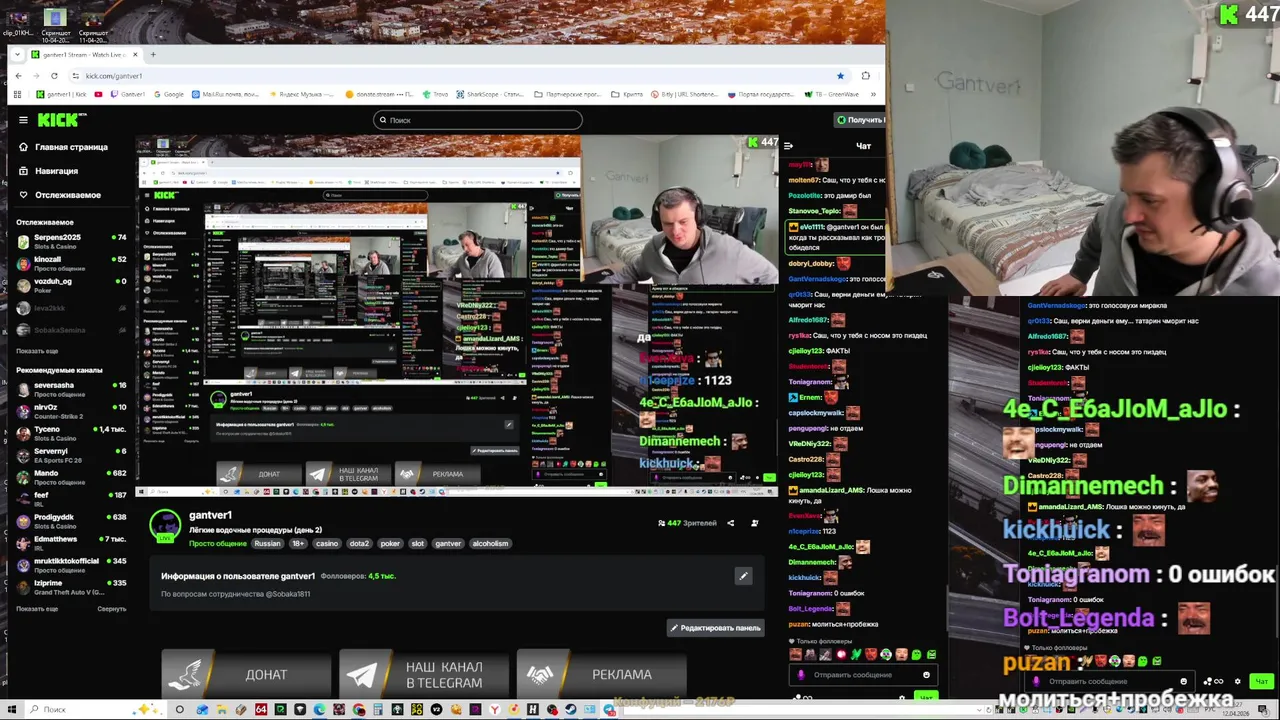Viewport: 1280px width, 720px height.
Task: Open the emoji picker in chat input
Action: point(926,675)
